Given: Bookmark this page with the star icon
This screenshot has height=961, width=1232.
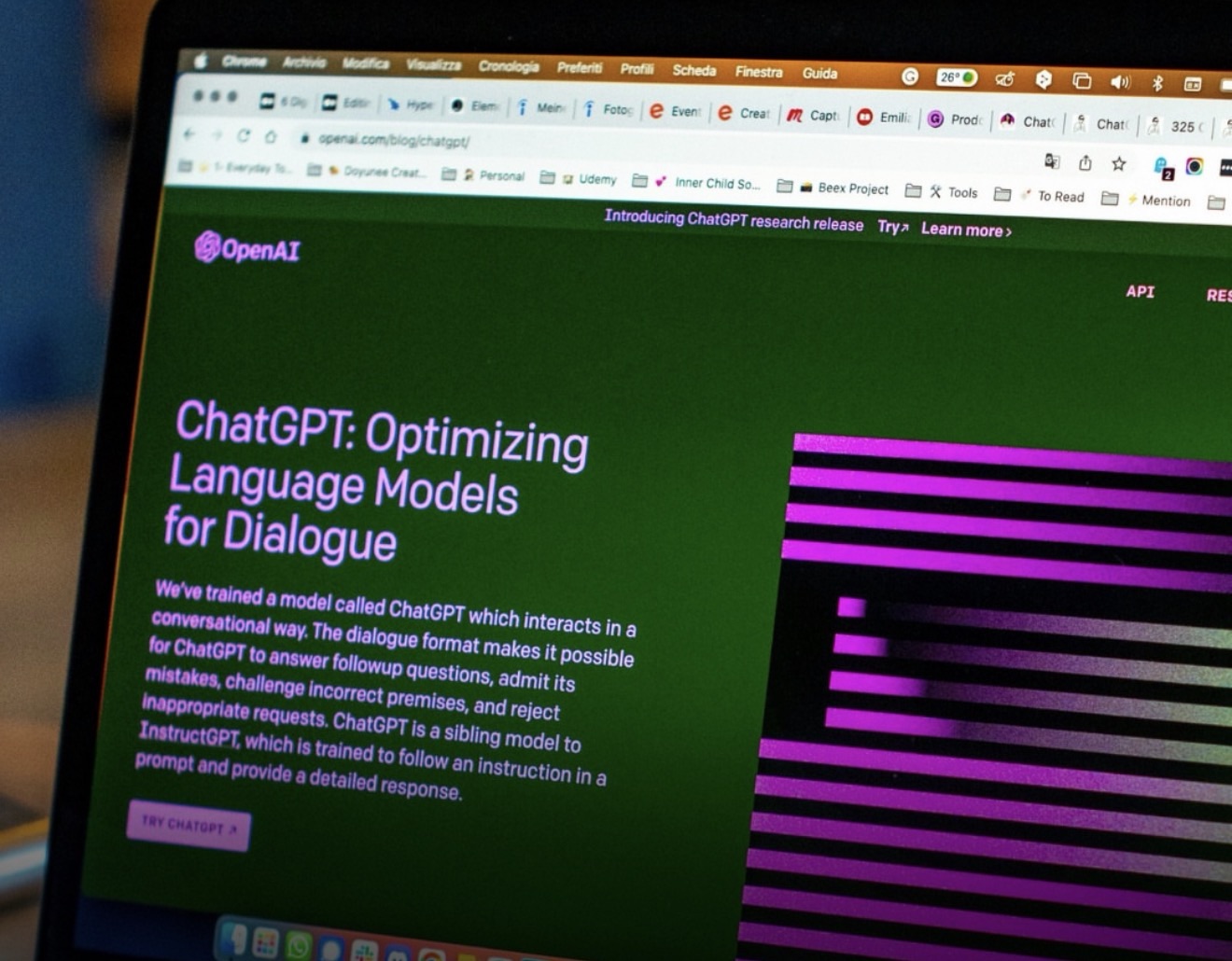Looking at the screenshot, I should pos(1118,164).
